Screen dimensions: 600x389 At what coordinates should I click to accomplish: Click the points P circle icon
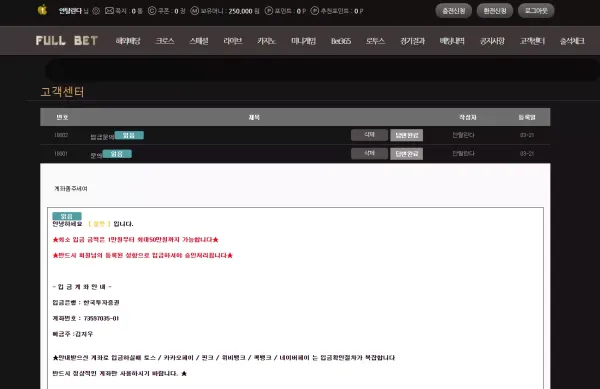pyautogui.click(x=269, y=11)
